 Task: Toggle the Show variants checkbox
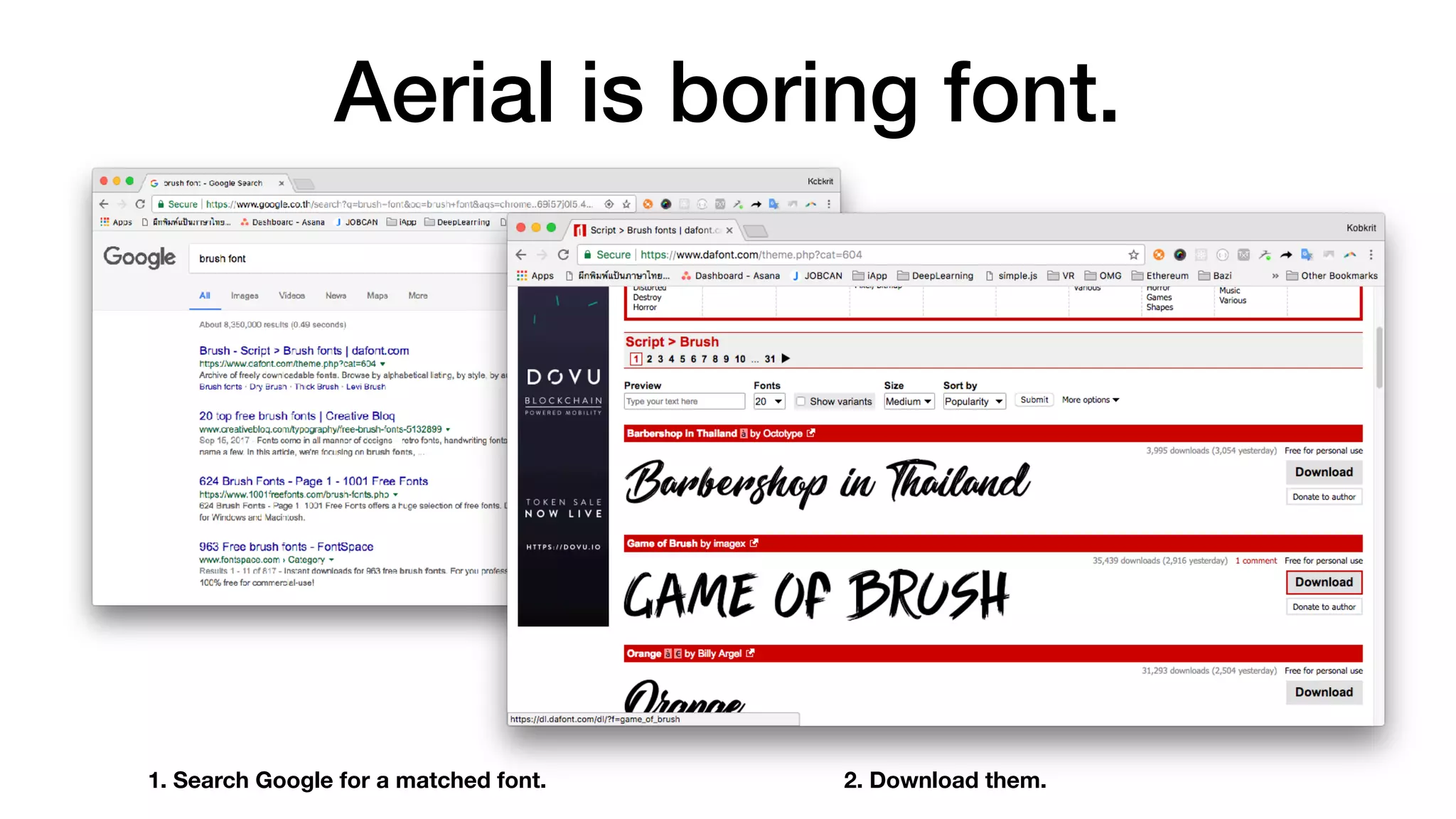pos(801,401)
